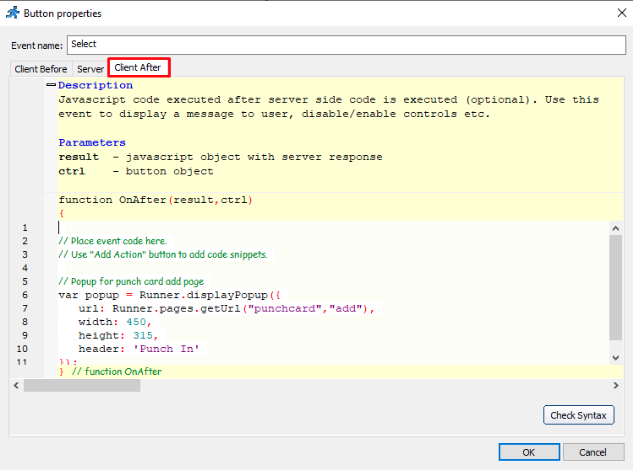
Task: Click the vertical scrollbar up arrow
Action: click(x=617, y=229)
